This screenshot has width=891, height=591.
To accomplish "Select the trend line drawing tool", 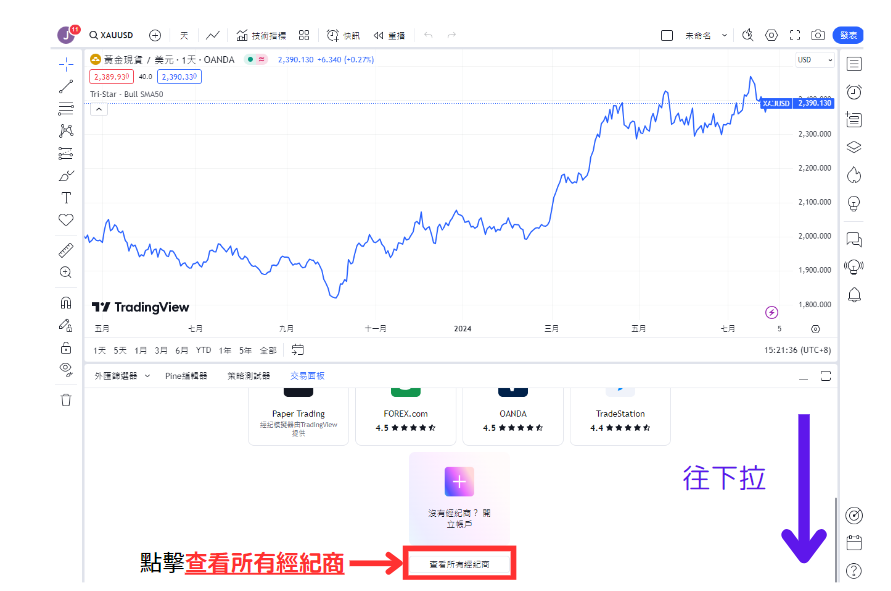I will pos(66,86).
